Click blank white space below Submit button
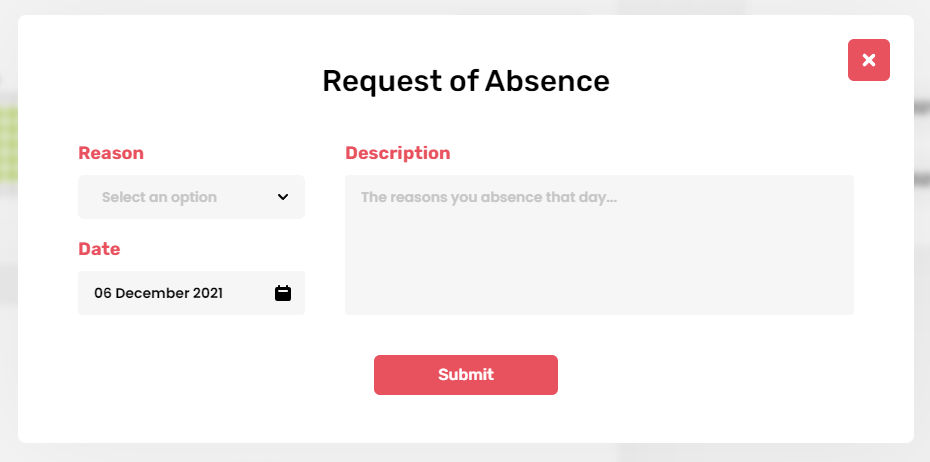 point(465,420)
